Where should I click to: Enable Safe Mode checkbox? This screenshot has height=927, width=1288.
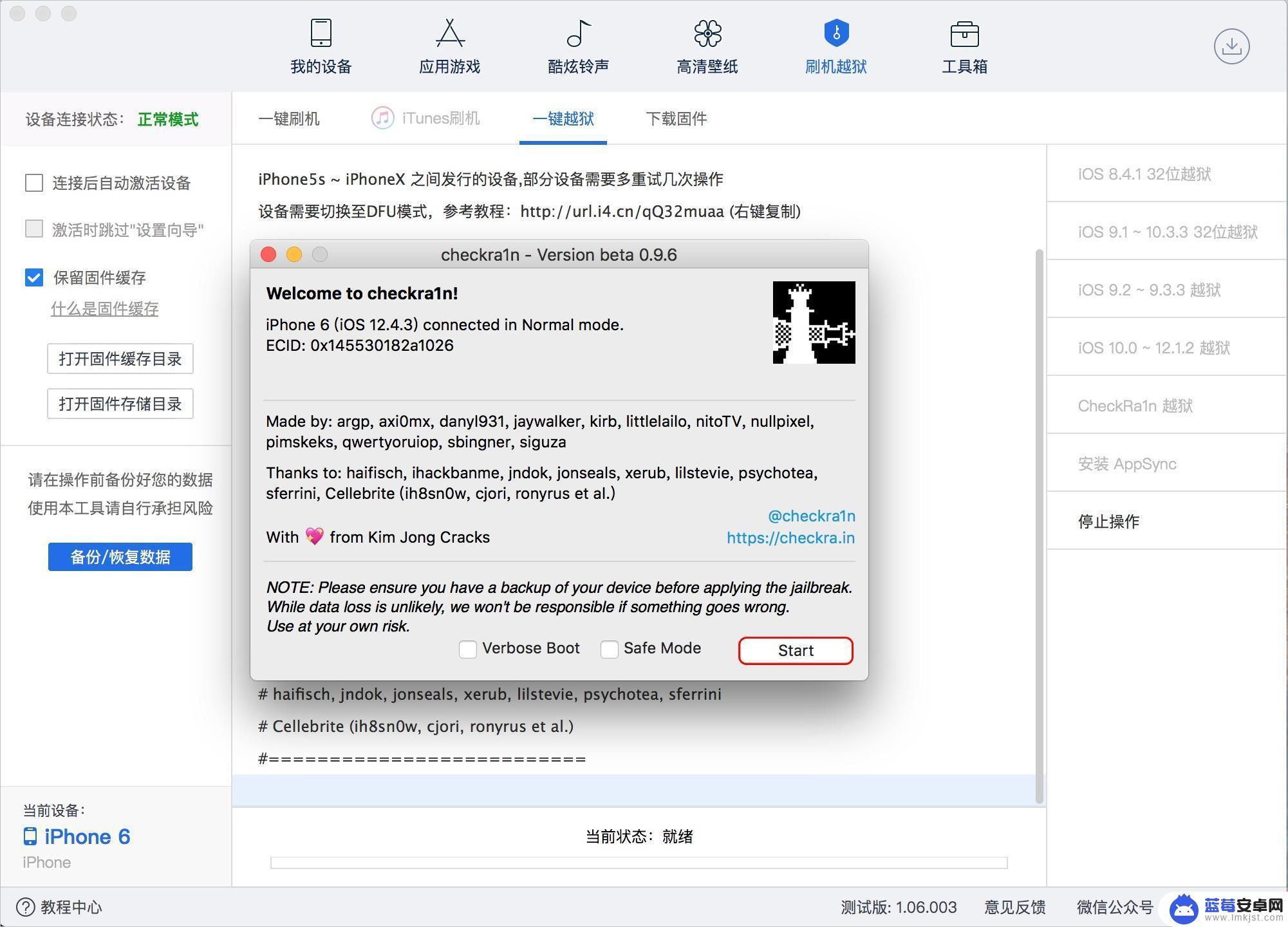609,649
